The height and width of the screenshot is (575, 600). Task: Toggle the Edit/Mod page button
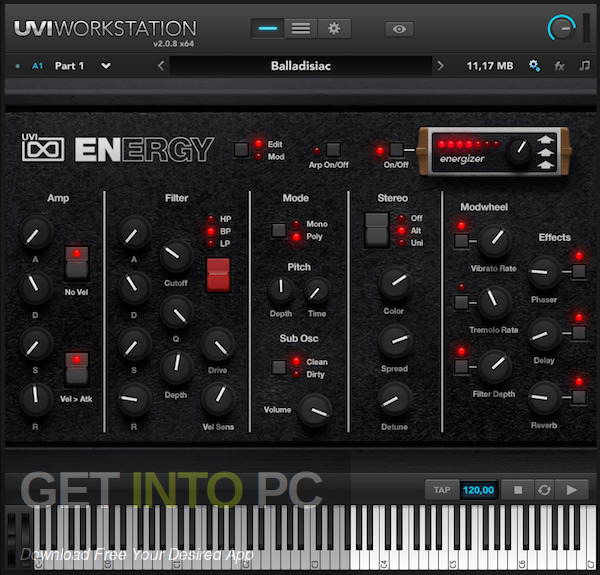[241, 150]
